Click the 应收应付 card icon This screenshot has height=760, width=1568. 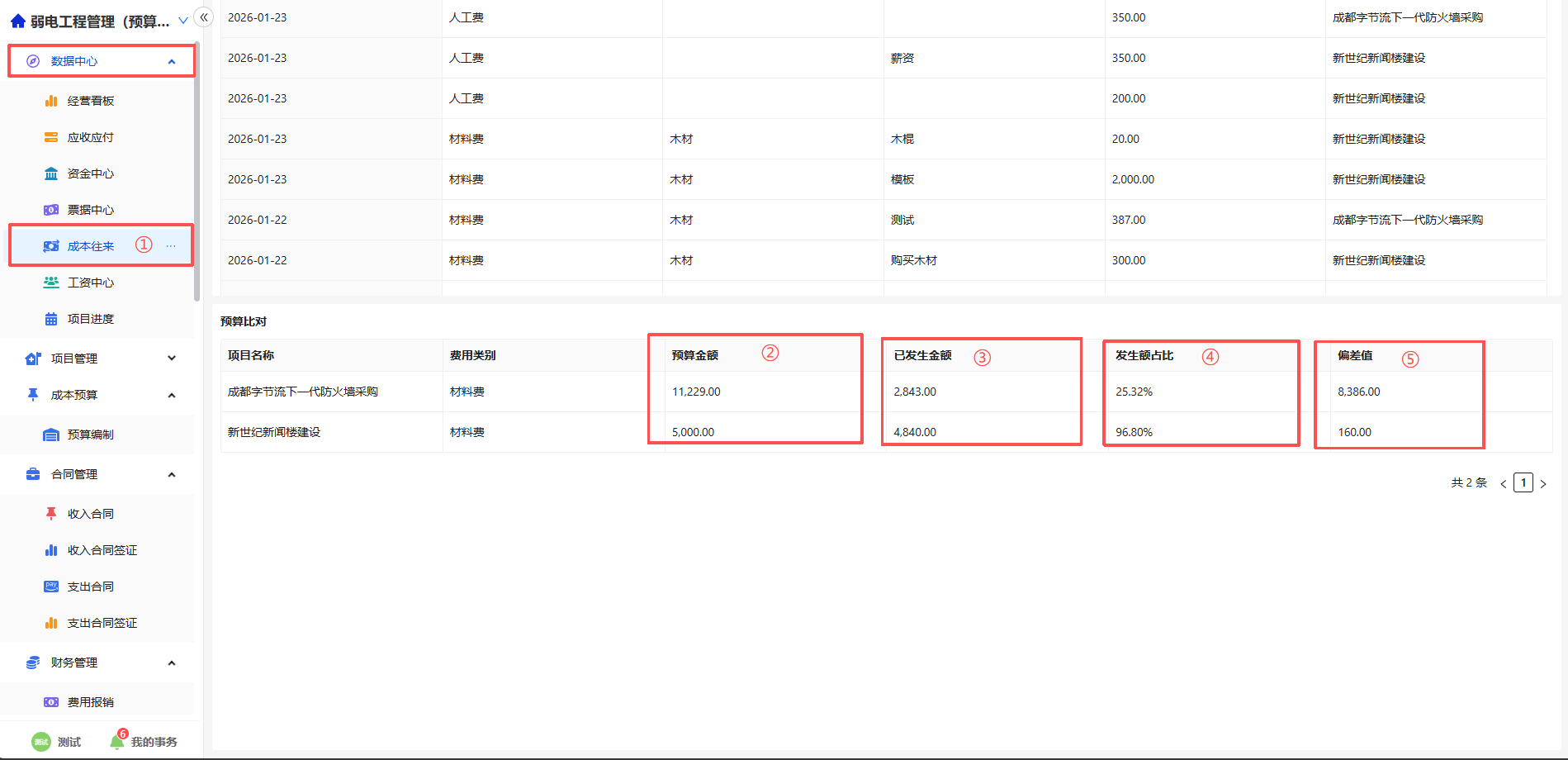(x=51, y=137)
